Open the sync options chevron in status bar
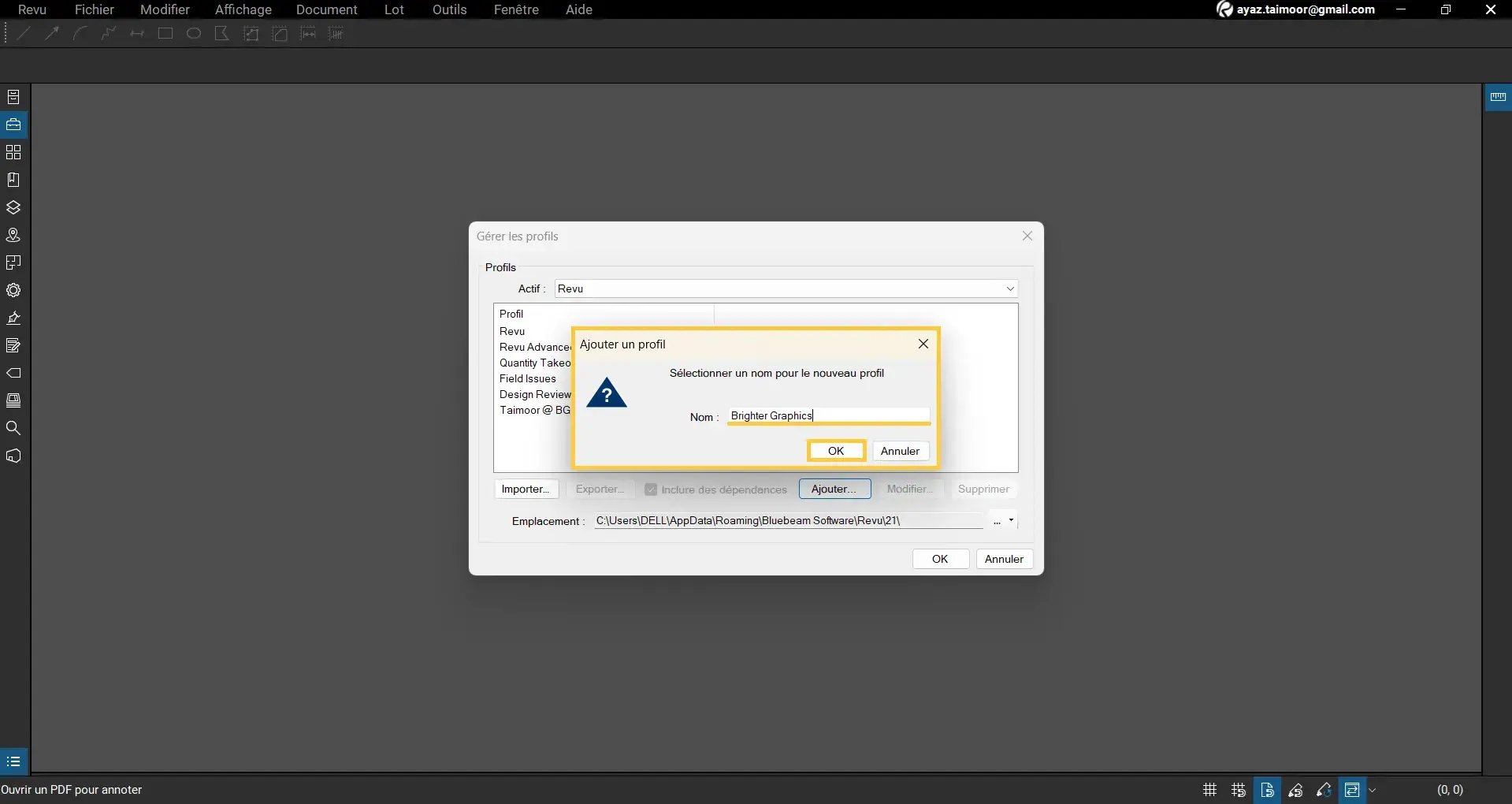 tap(1373, 790)
